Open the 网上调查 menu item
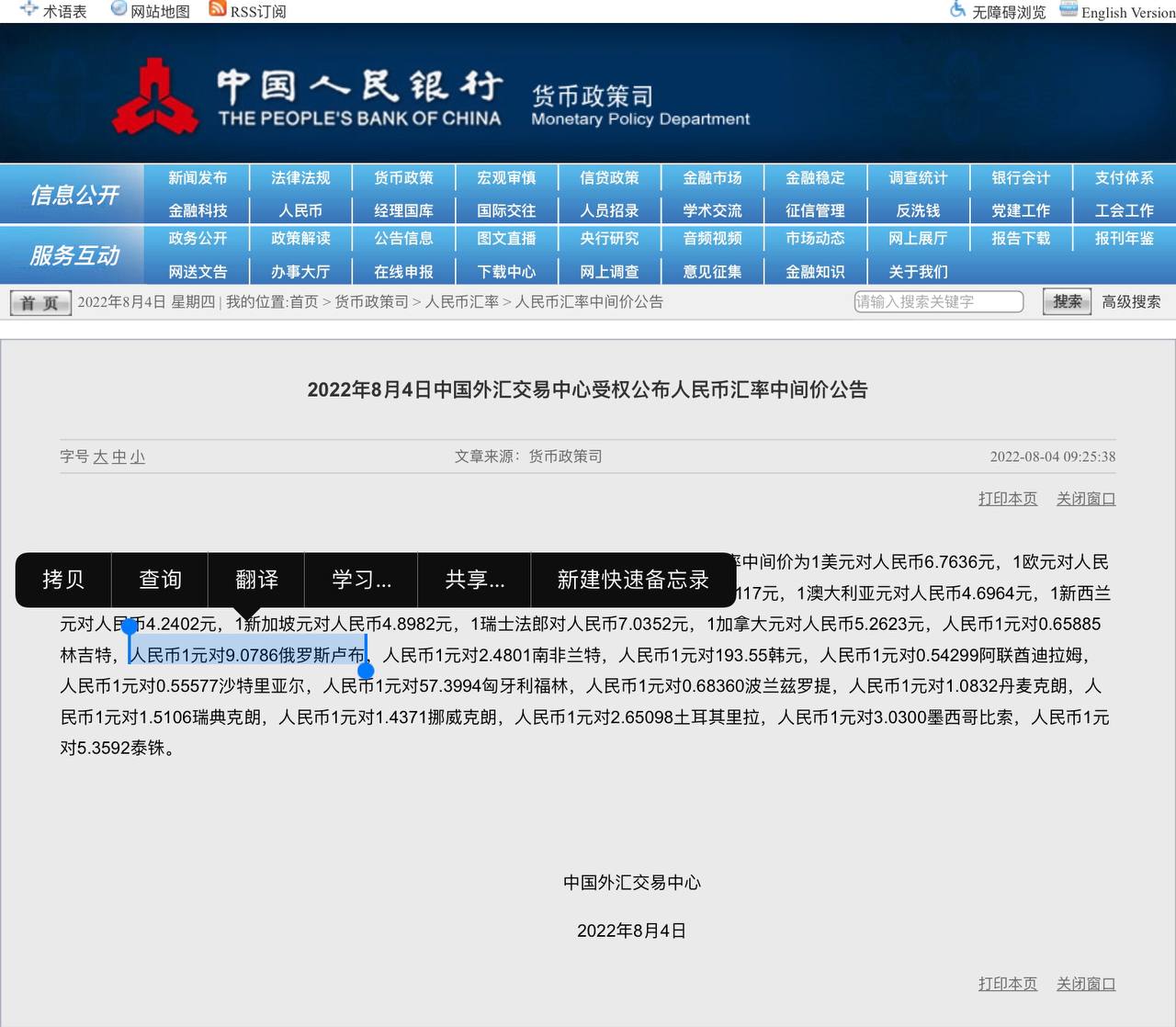The image size is (1176, 1027). tap(609, 272)
